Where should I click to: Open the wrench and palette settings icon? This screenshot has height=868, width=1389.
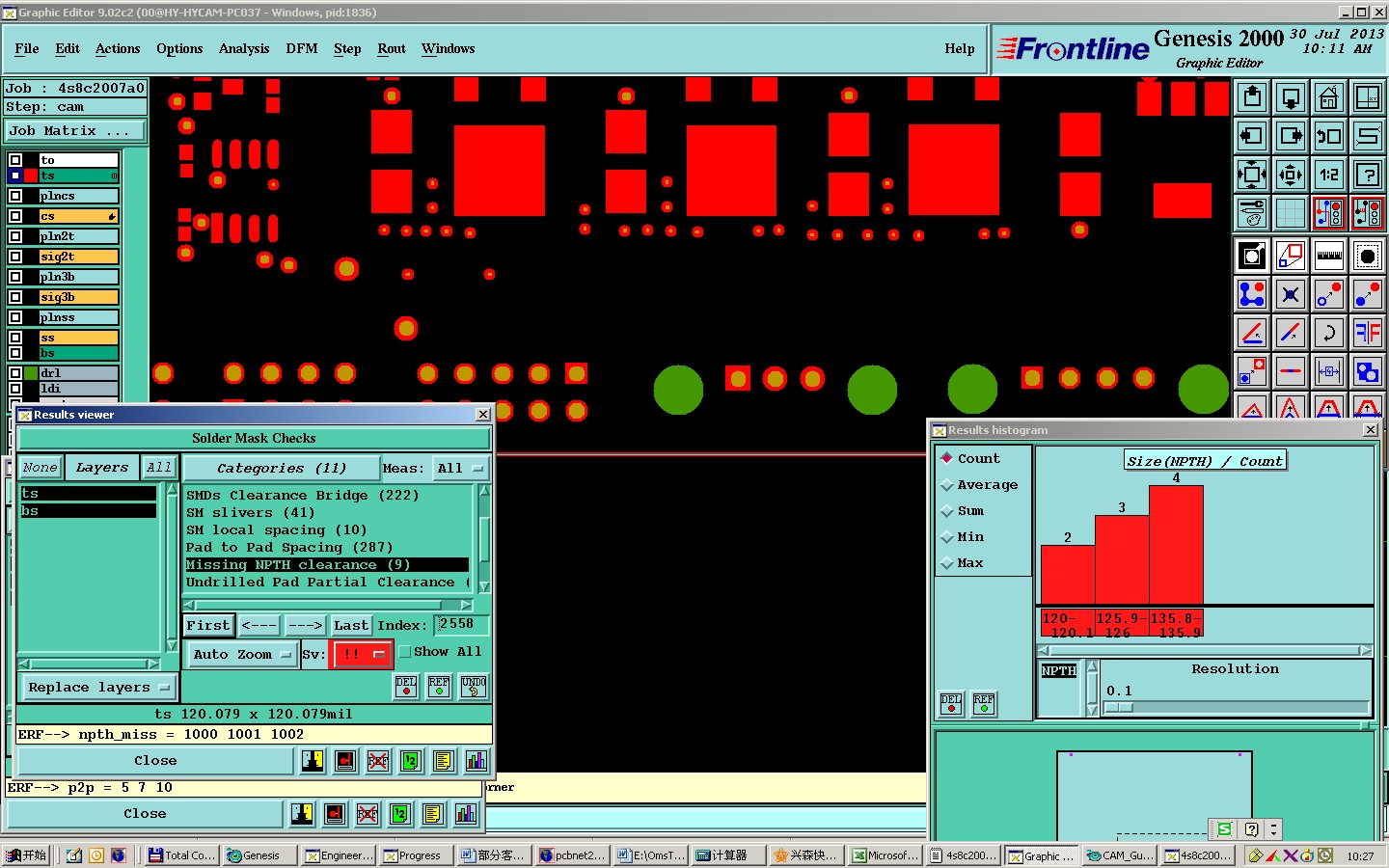(1252, 213)
